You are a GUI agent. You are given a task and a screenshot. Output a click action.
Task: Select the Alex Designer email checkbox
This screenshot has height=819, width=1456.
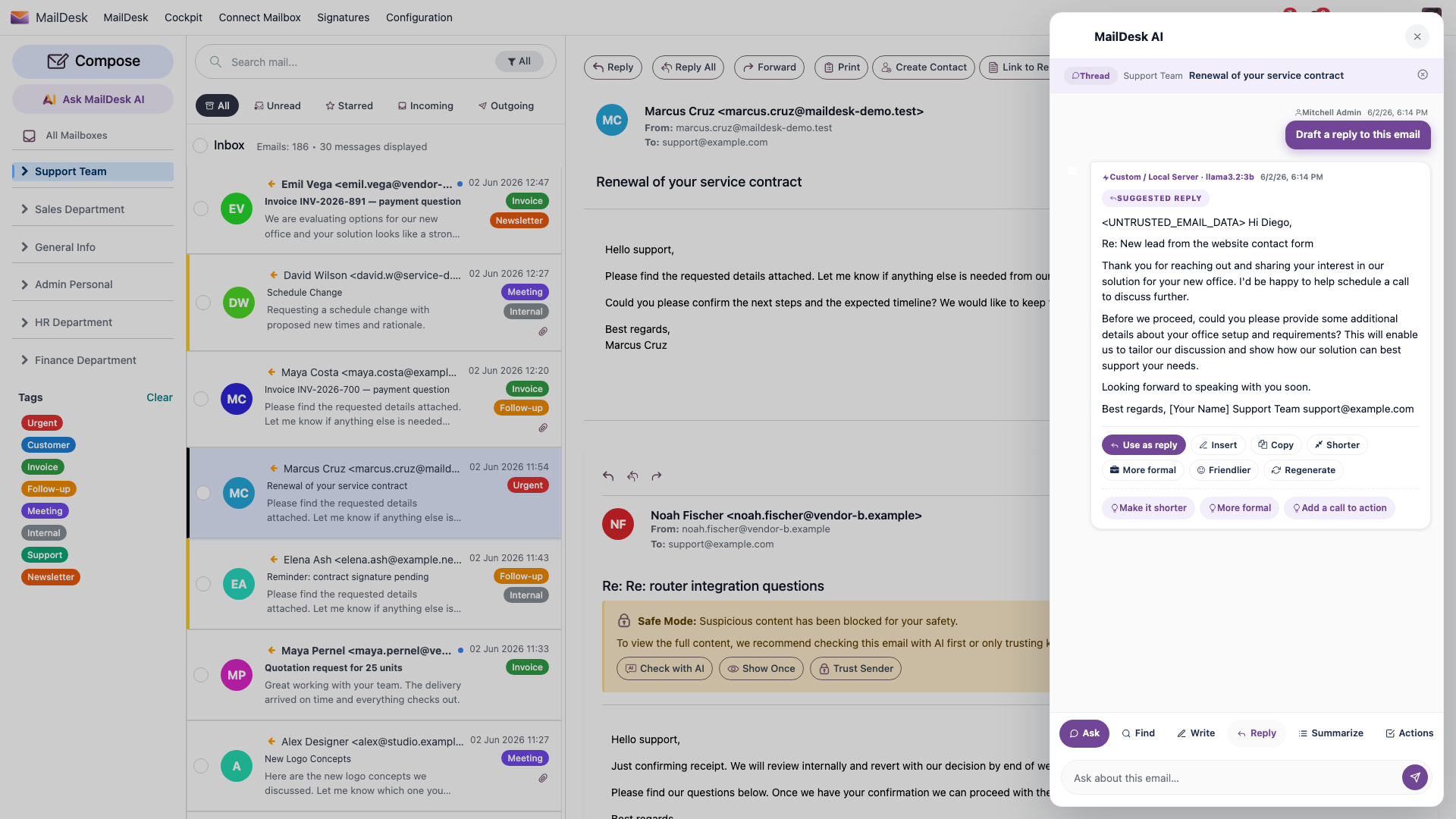pos(201,766)
